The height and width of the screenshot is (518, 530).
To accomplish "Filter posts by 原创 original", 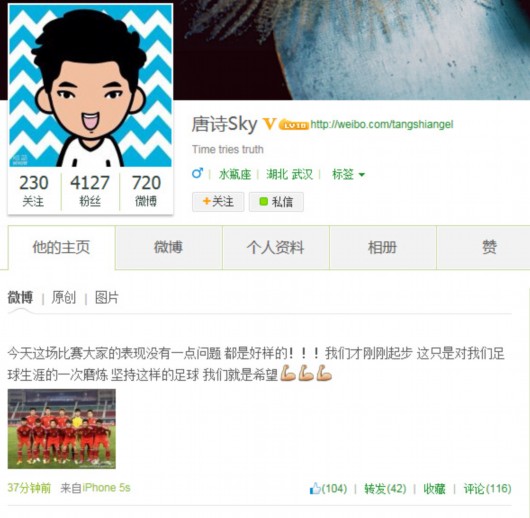I will tap(64, 298).
